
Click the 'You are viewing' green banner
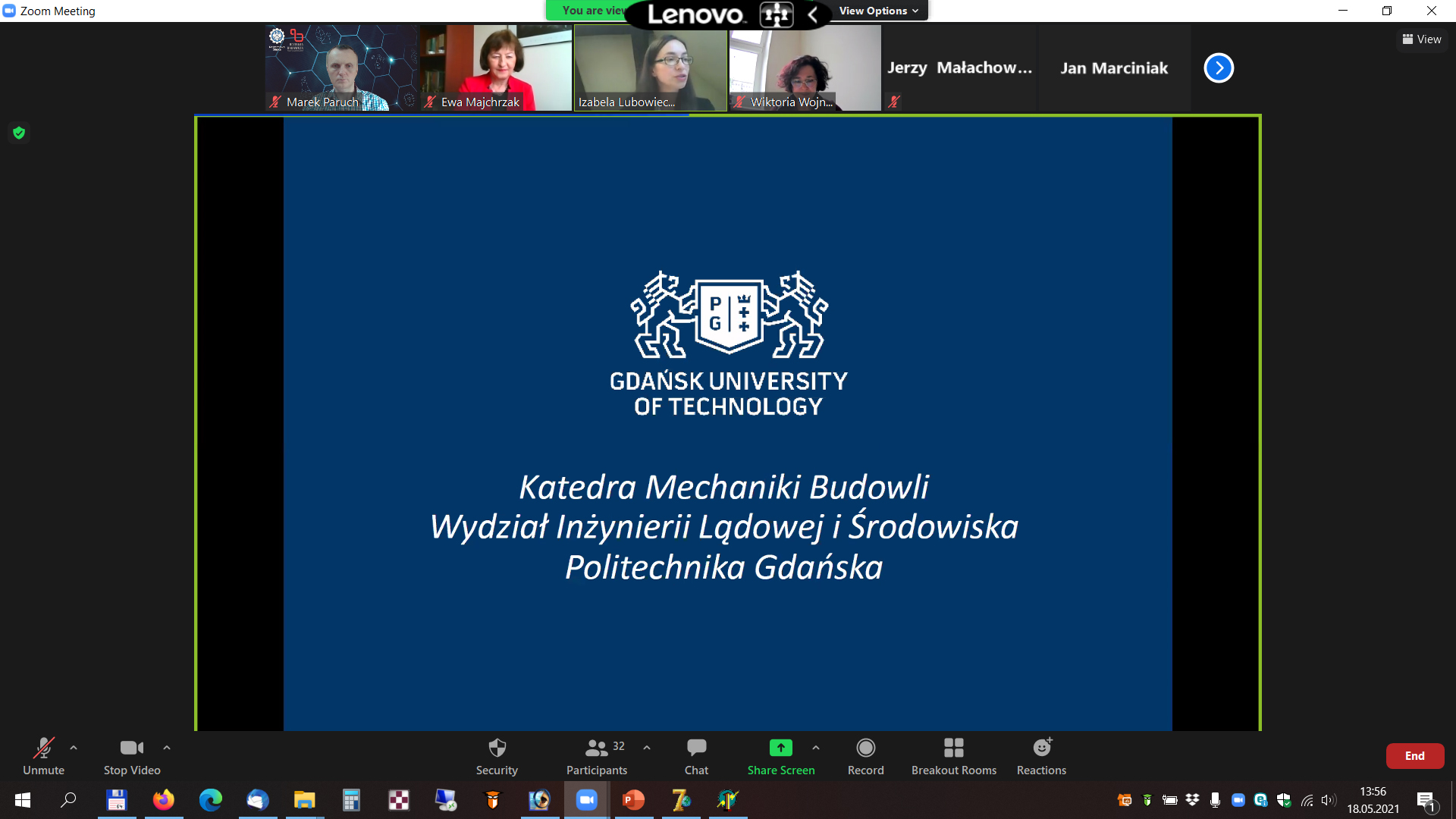[588, 10]
